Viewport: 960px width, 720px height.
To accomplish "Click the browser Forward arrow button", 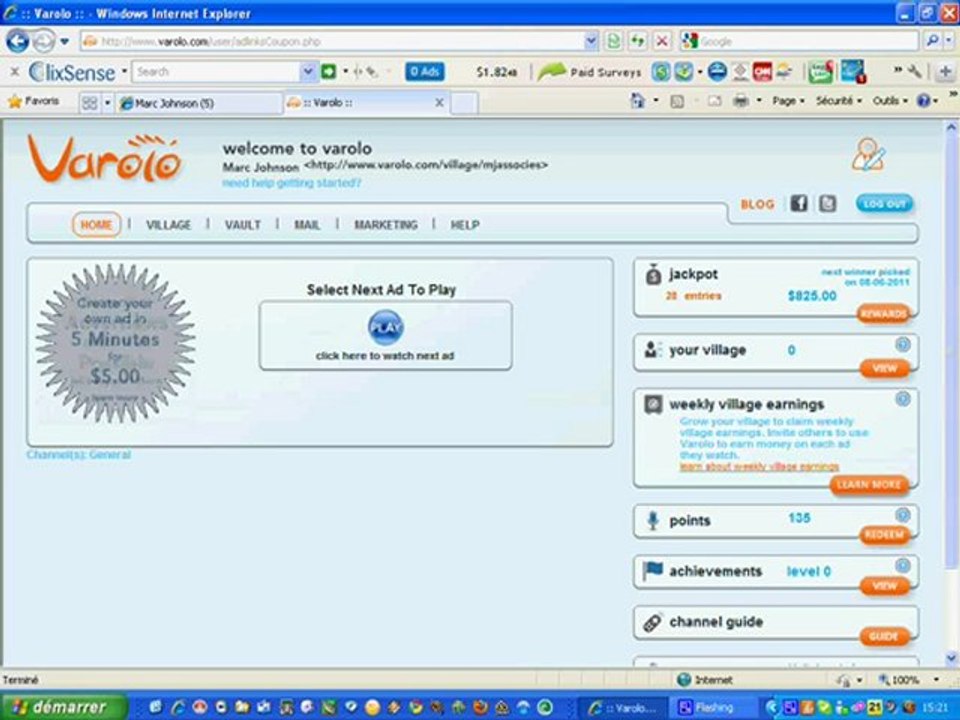I will click(x=43, y=42).
